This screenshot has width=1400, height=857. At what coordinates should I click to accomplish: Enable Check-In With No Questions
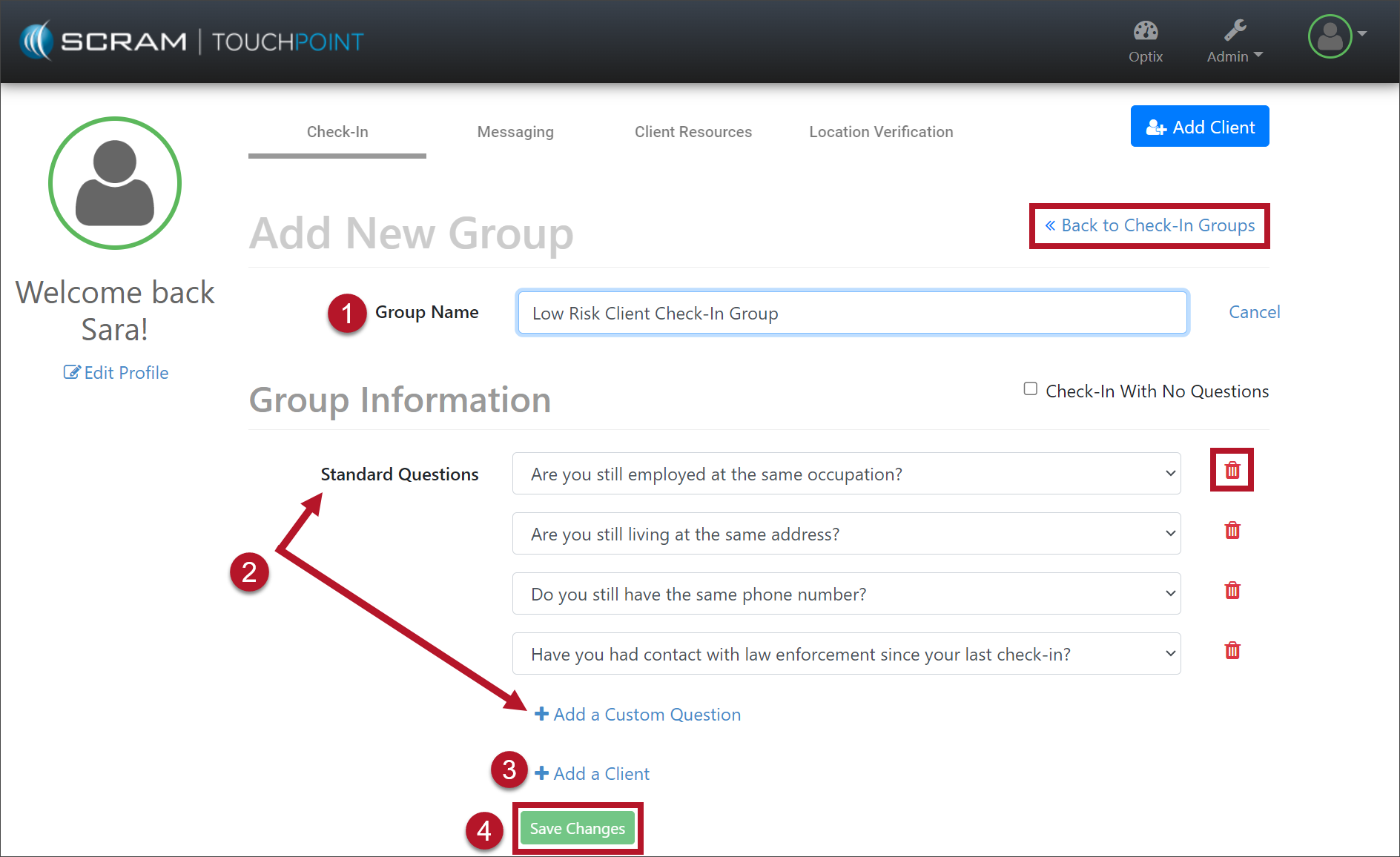1030,389
